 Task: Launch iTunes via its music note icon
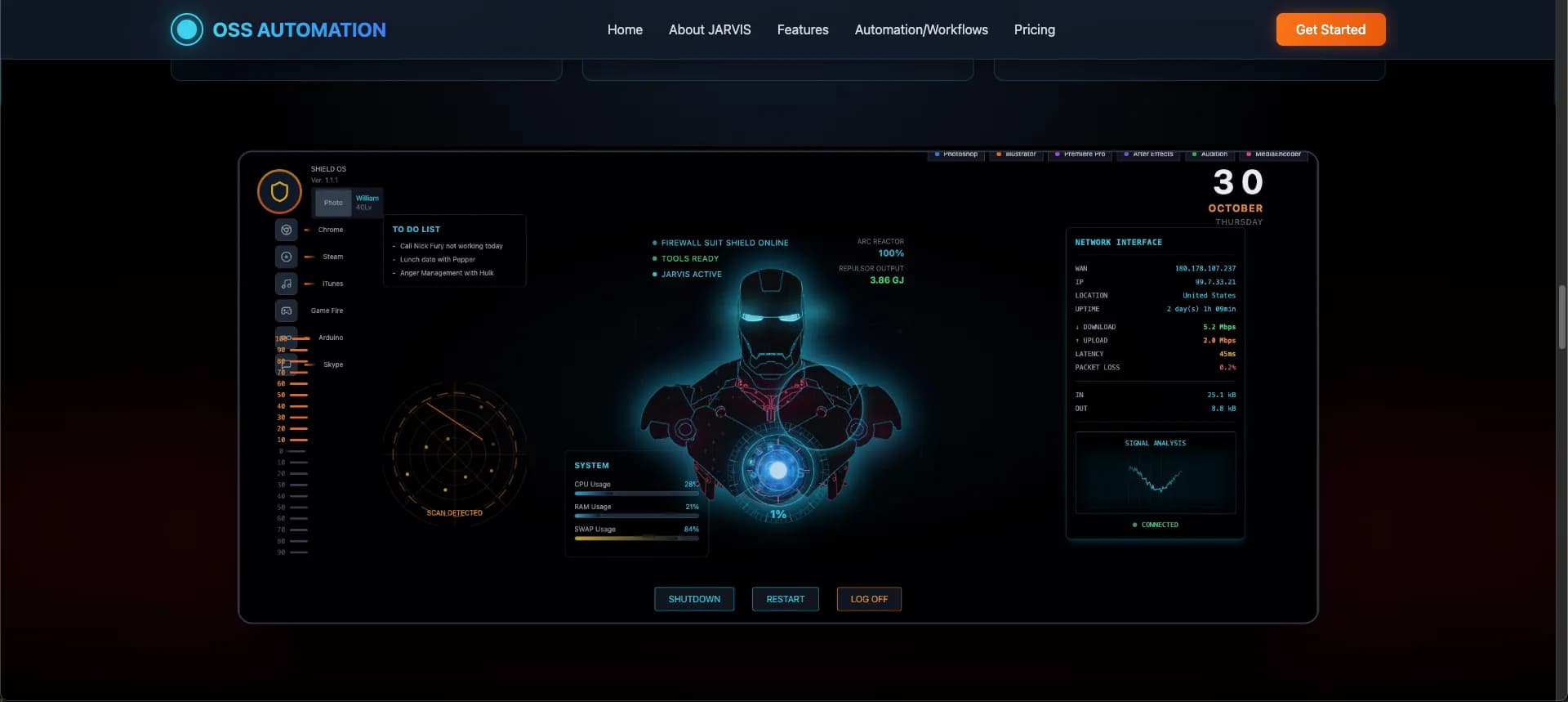pos(286,284)
